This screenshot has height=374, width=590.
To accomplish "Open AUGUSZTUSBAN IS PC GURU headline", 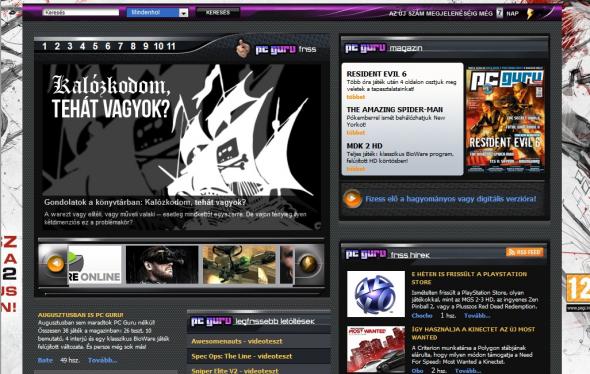I will [81, 315].
